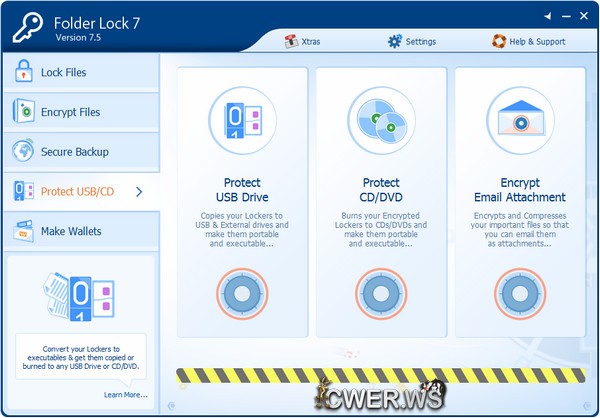Screen dimensions: 600x418
Task: Click the Folder Lock key logo icon
Action: pos(28,27)
